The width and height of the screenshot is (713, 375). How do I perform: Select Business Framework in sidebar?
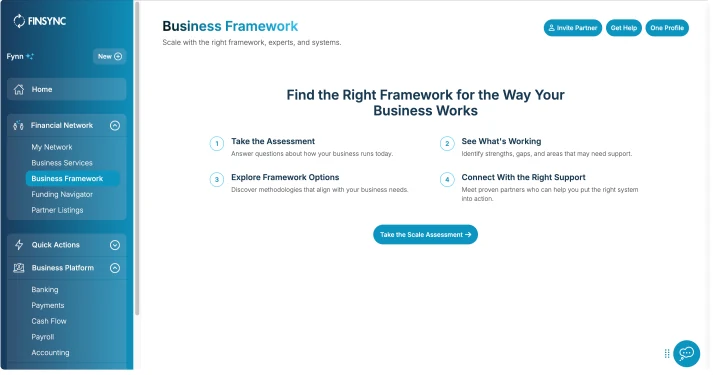[x=73, y=179]
